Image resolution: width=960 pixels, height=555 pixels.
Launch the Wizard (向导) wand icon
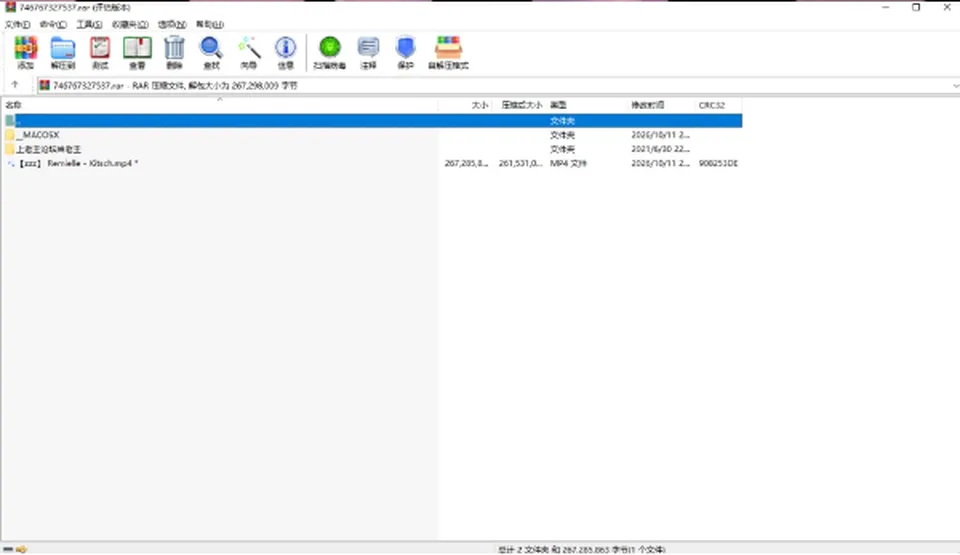coord(249,52)
